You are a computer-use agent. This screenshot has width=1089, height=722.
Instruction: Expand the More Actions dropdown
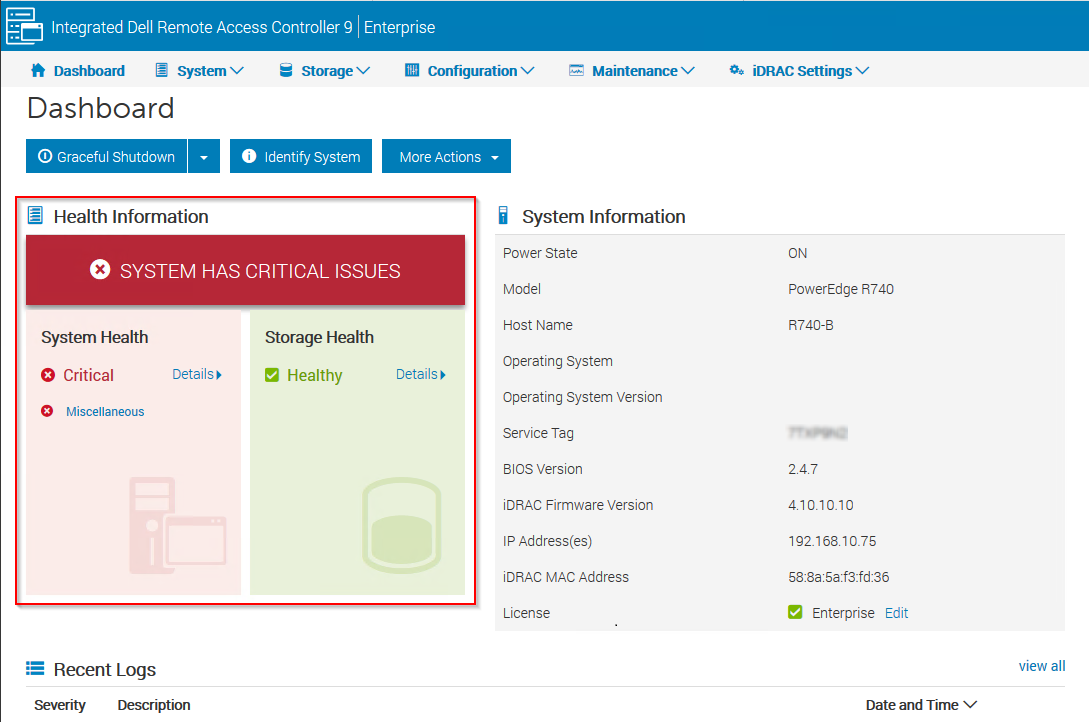pos(446,157)
